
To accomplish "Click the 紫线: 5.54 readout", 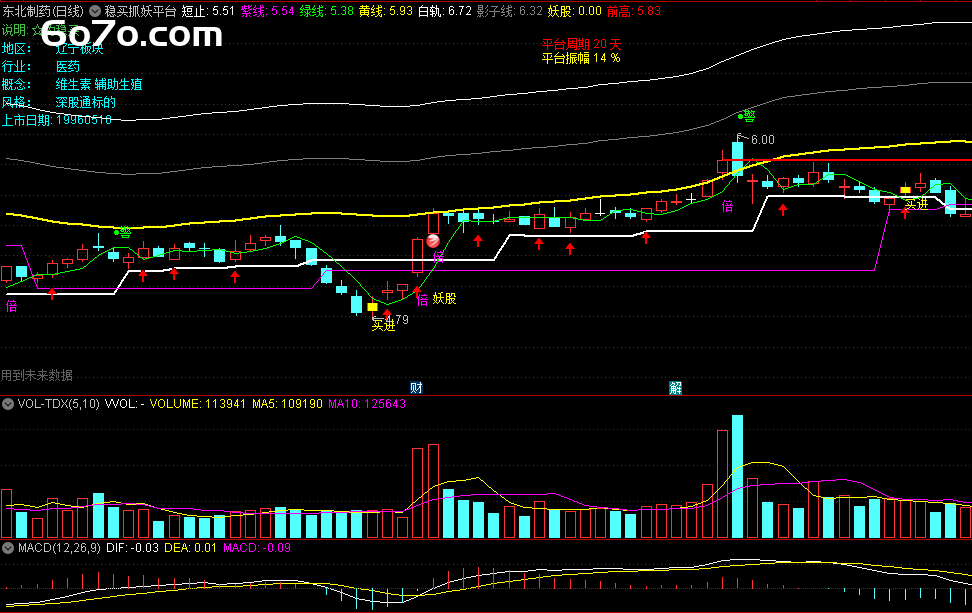I will [x=268, y=11].
